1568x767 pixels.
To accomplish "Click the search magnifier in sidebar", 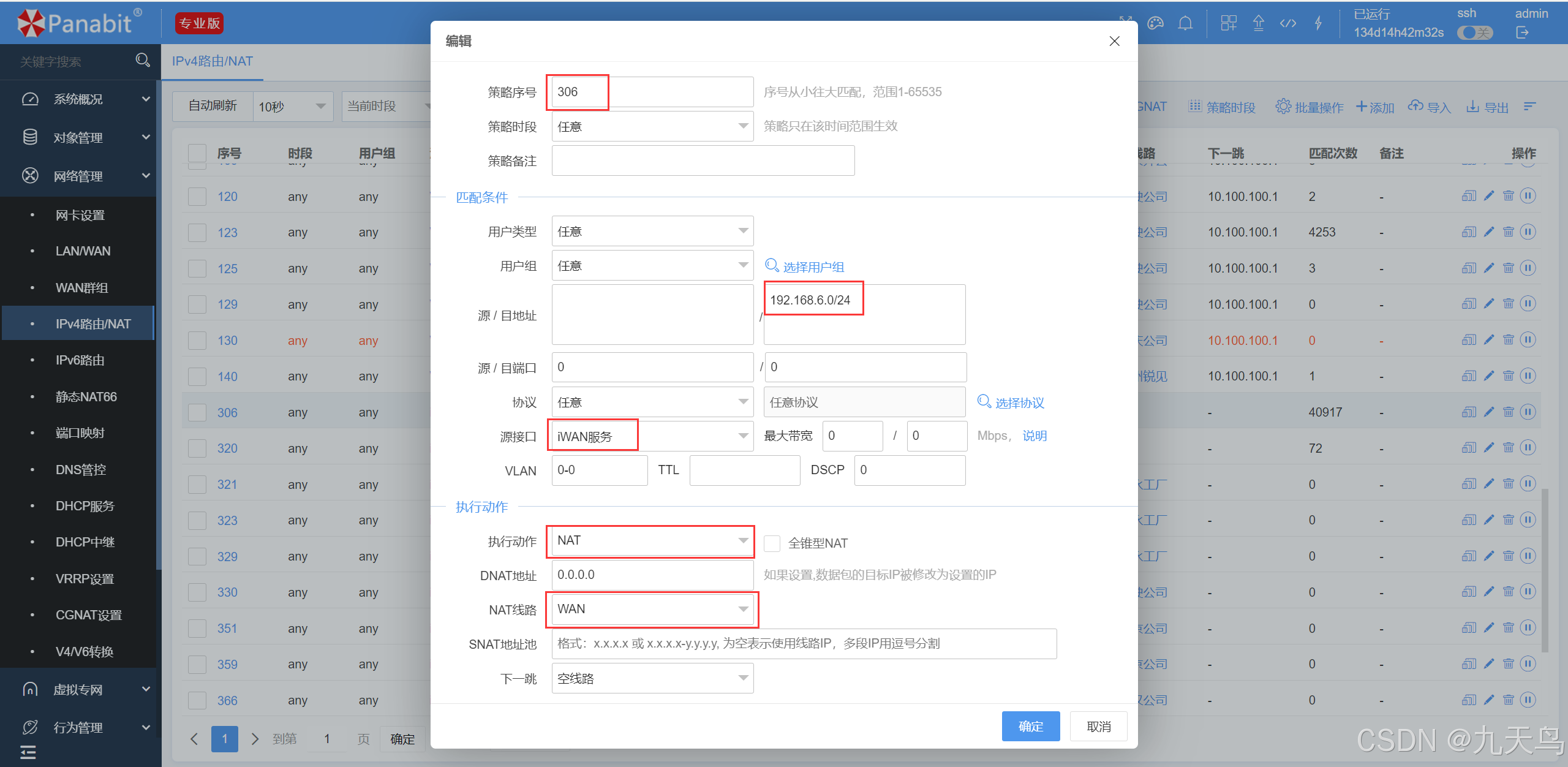I will (143, 60).
